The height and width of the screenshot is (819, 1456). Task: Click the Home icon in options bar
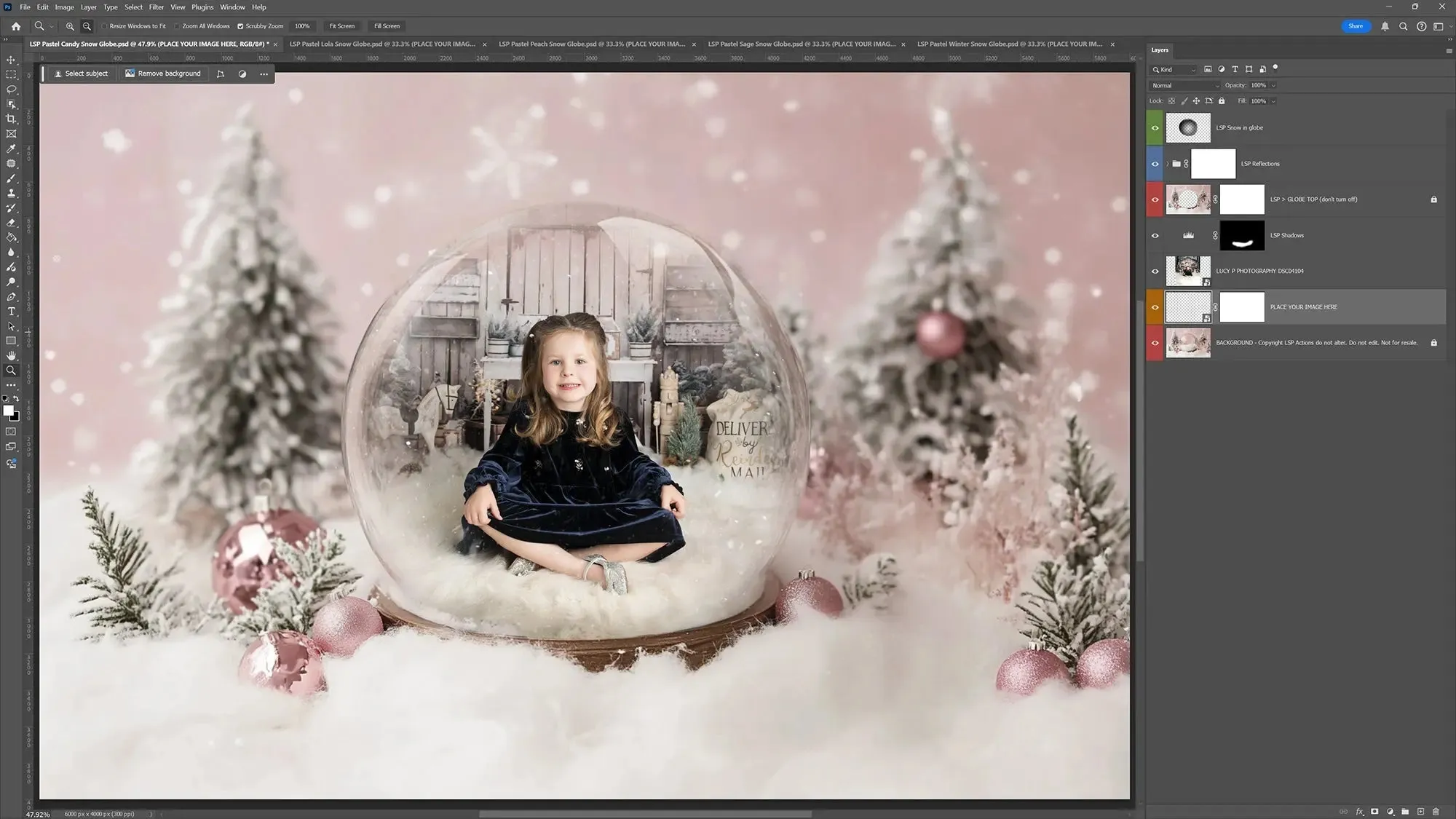pos(16,26)
